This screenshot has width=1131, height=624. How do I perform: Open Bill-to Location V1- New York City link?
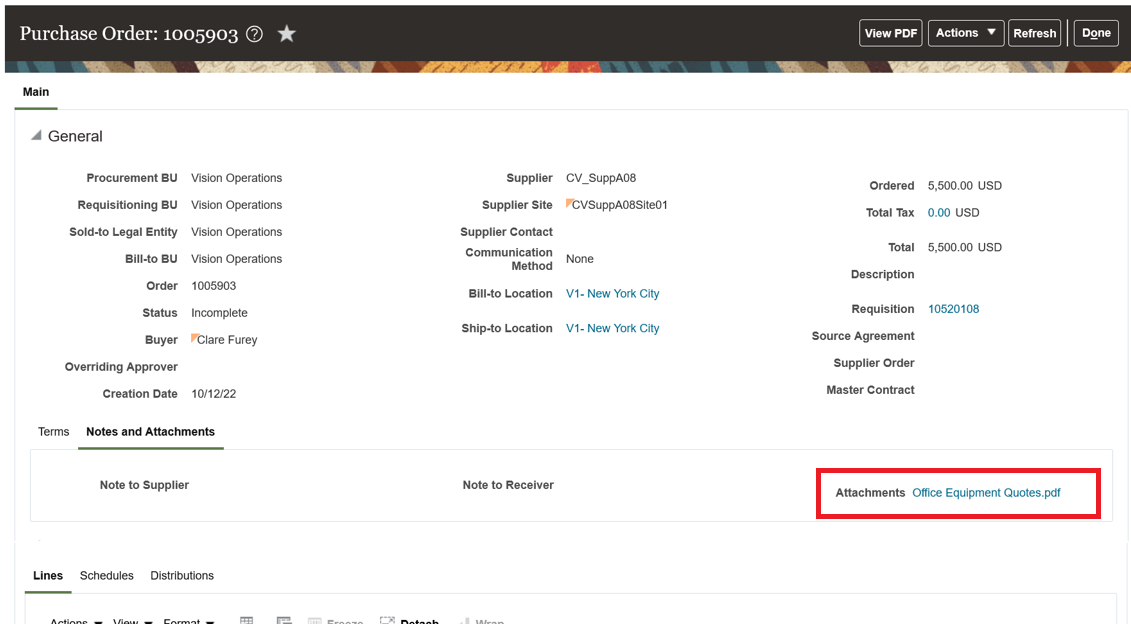612,294
